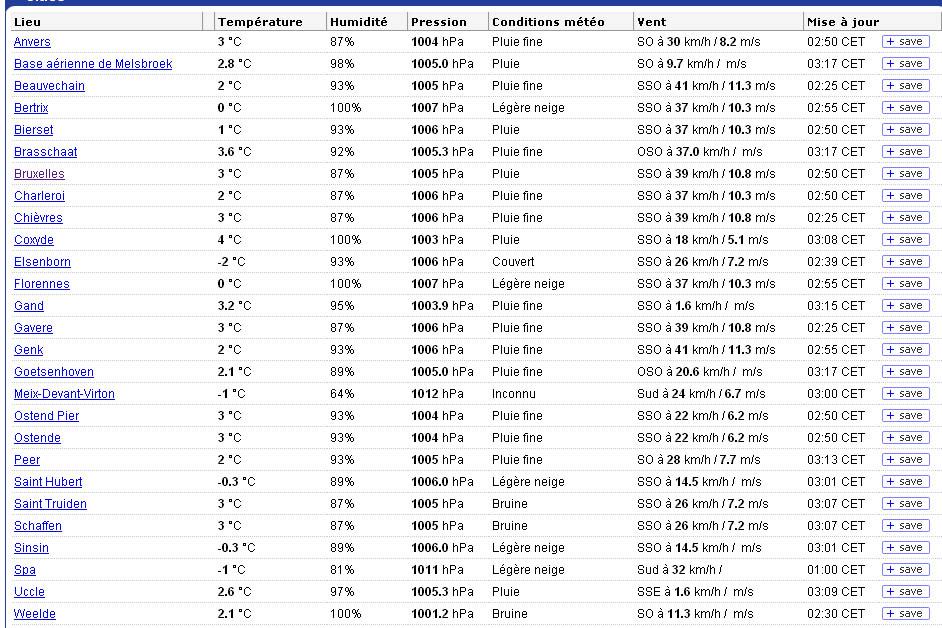The width and height of the screenshot is (942, 628).
Task: Save the Coxyde row
Action: pos(905,240)
